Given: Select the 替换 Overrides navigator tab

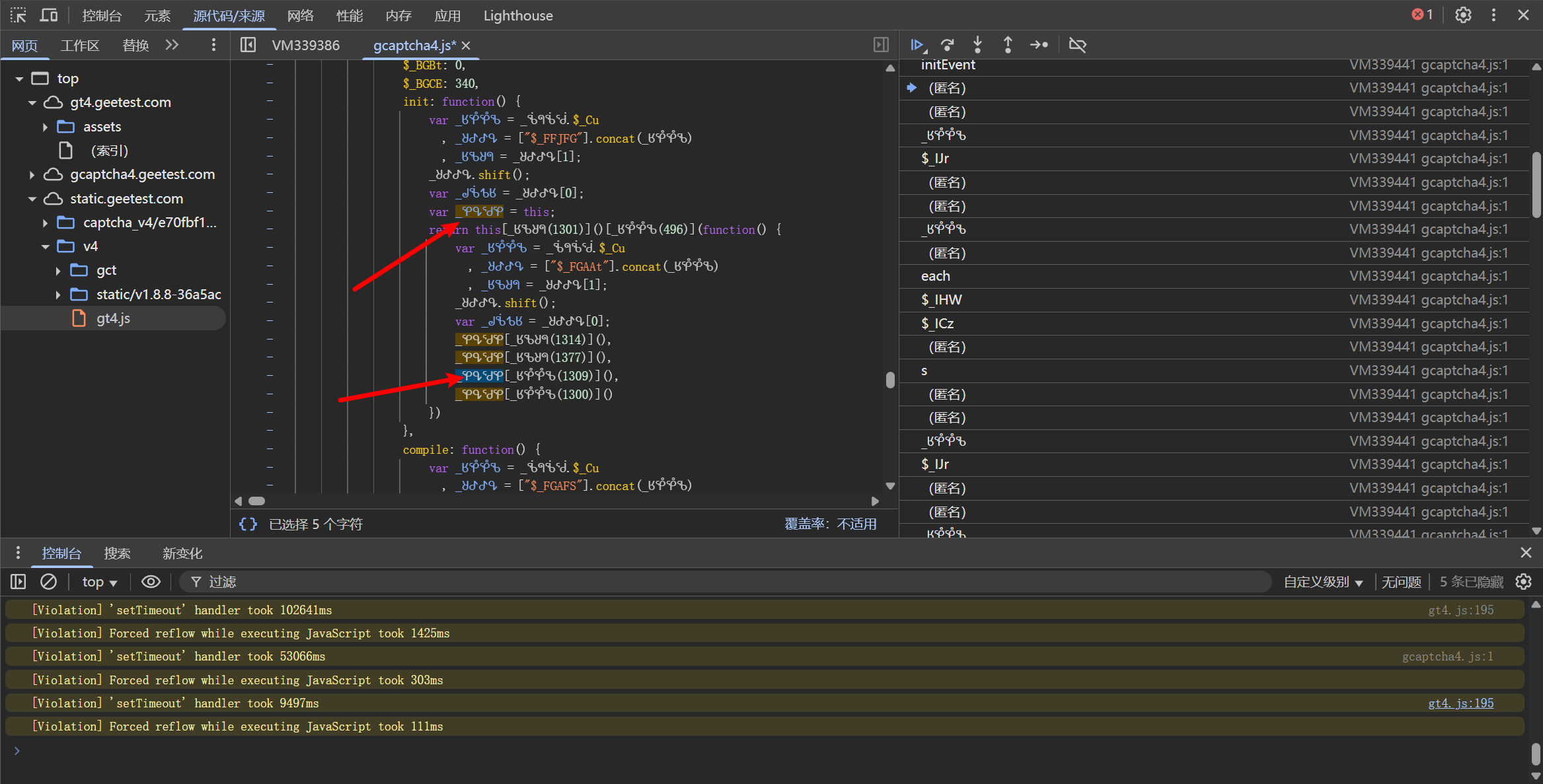Looking at the screenshot, I should (x=135, y=45).
